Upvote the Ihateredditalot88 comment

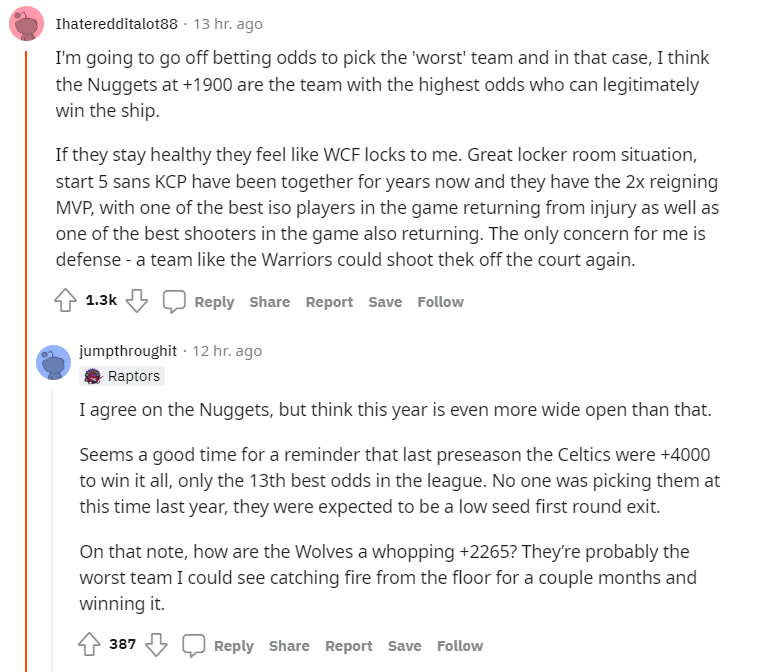point(65,302)
